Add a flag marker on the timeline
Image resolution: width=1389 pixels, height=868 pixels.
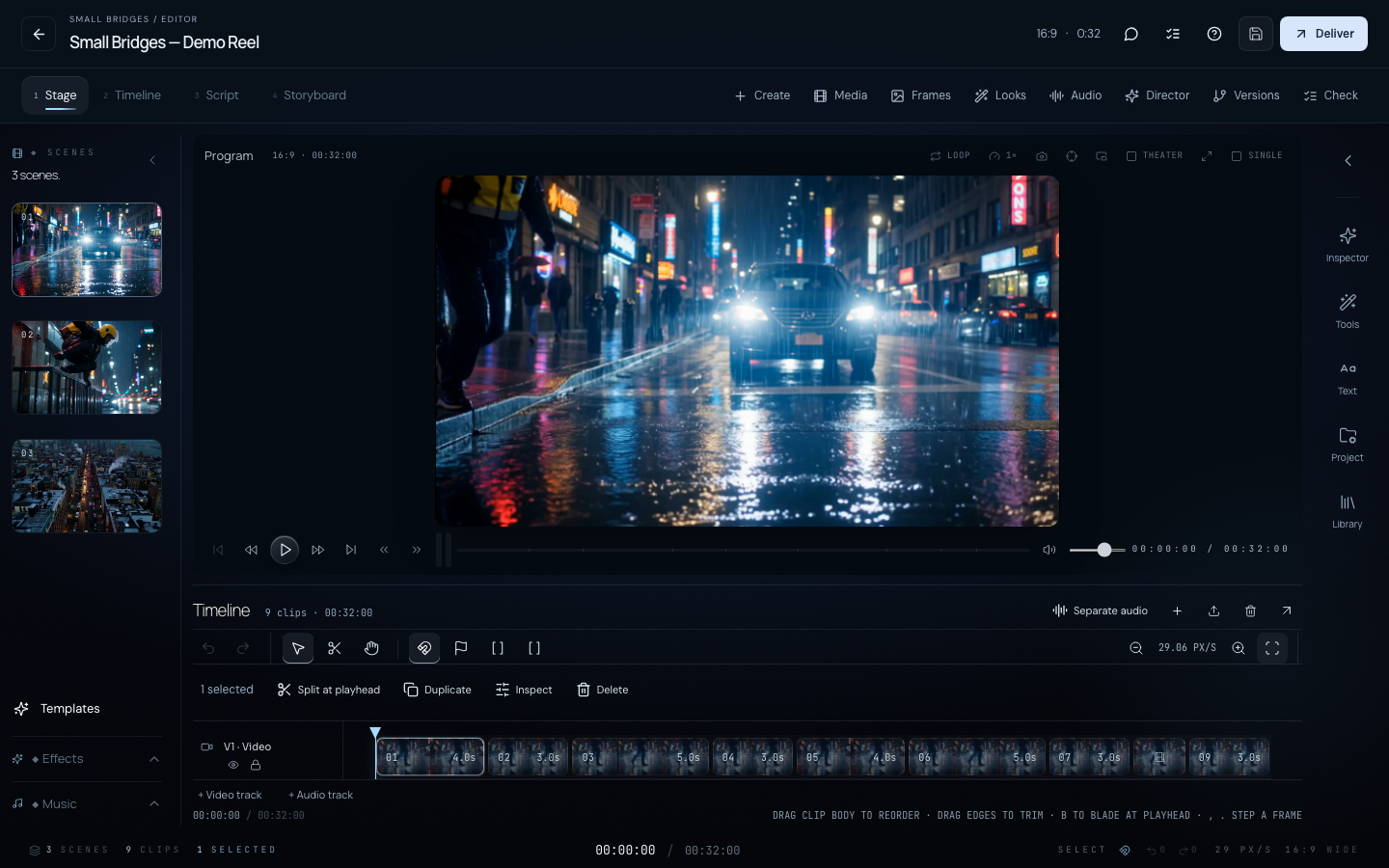click(x=461, y=648)
